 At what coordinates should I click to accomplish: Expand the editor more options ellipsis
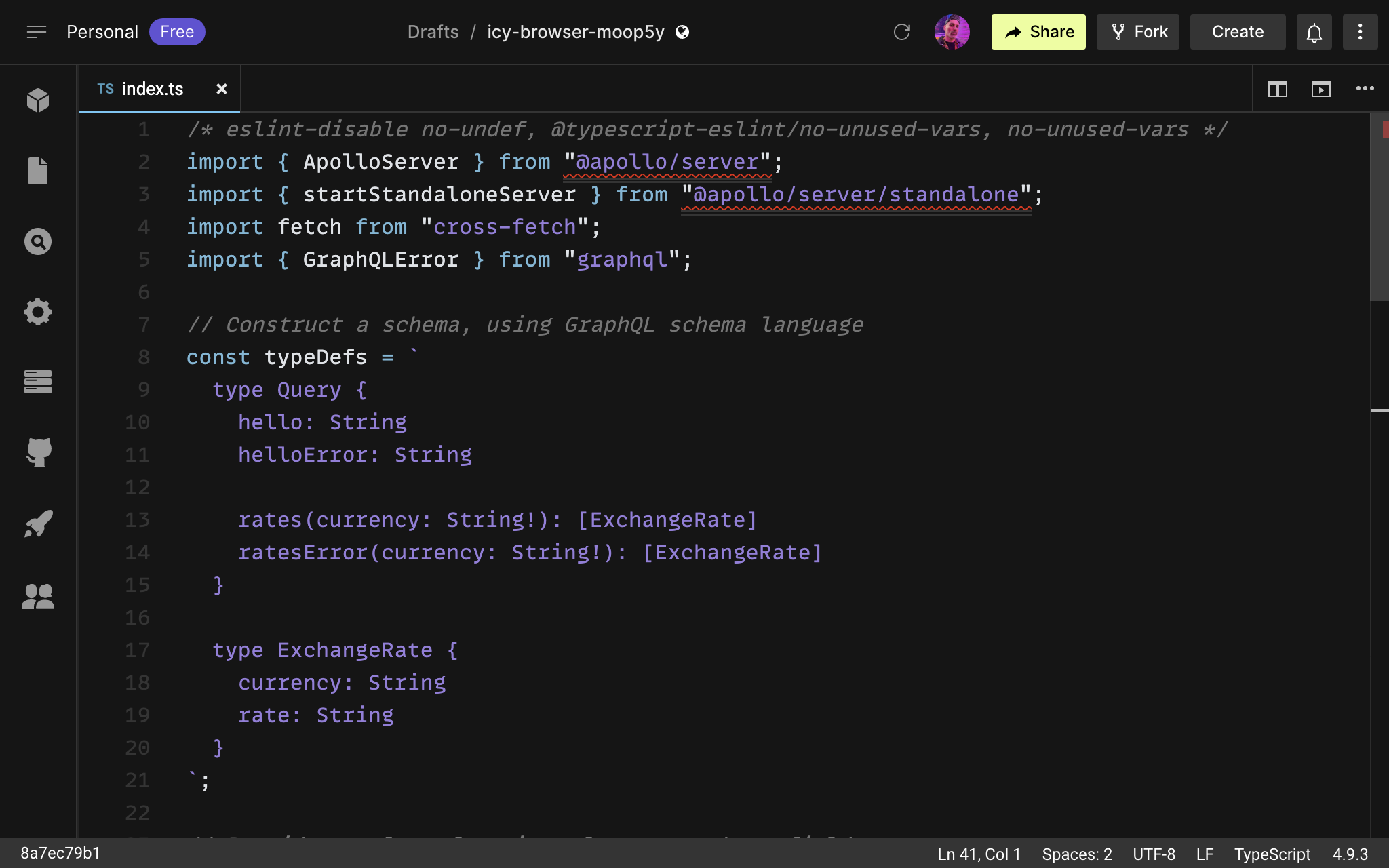click(x=1365, y=89)
